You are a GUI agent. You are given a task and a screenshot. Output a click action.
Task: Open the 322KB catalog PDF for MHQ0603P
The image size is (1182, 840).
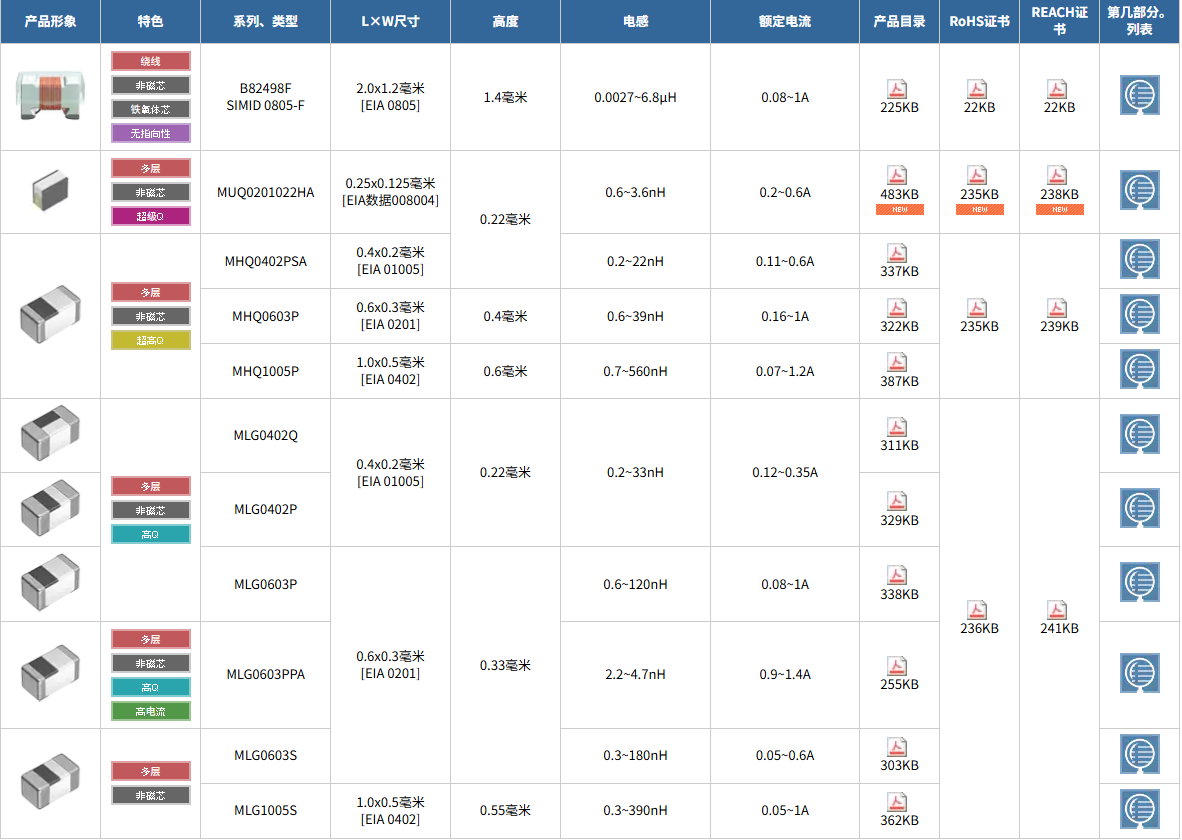tap(897, 308)
